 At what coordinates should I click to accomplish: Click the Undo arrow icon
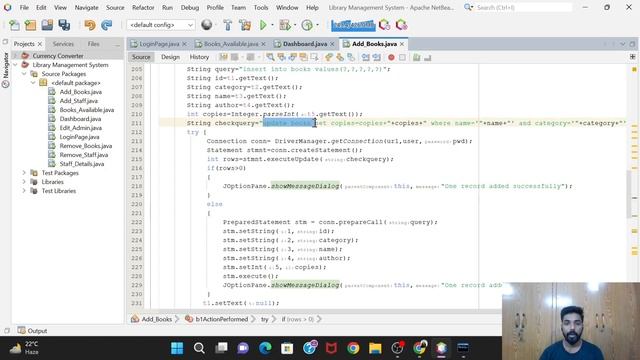pyautogui.click(x=89, y=25)
